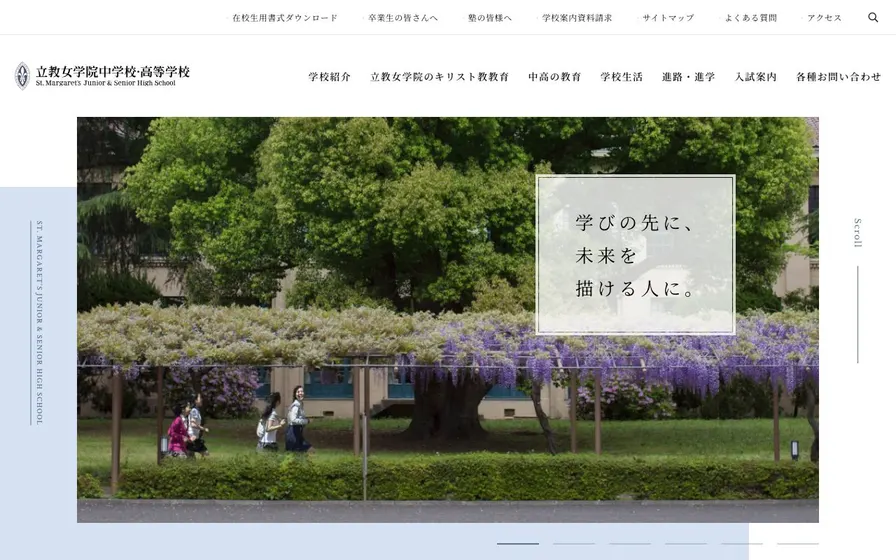Select the sixth slideshow indicator bar
Image resolution: width=896 pixels, height=560 pixels.
(x=798, y=543)
